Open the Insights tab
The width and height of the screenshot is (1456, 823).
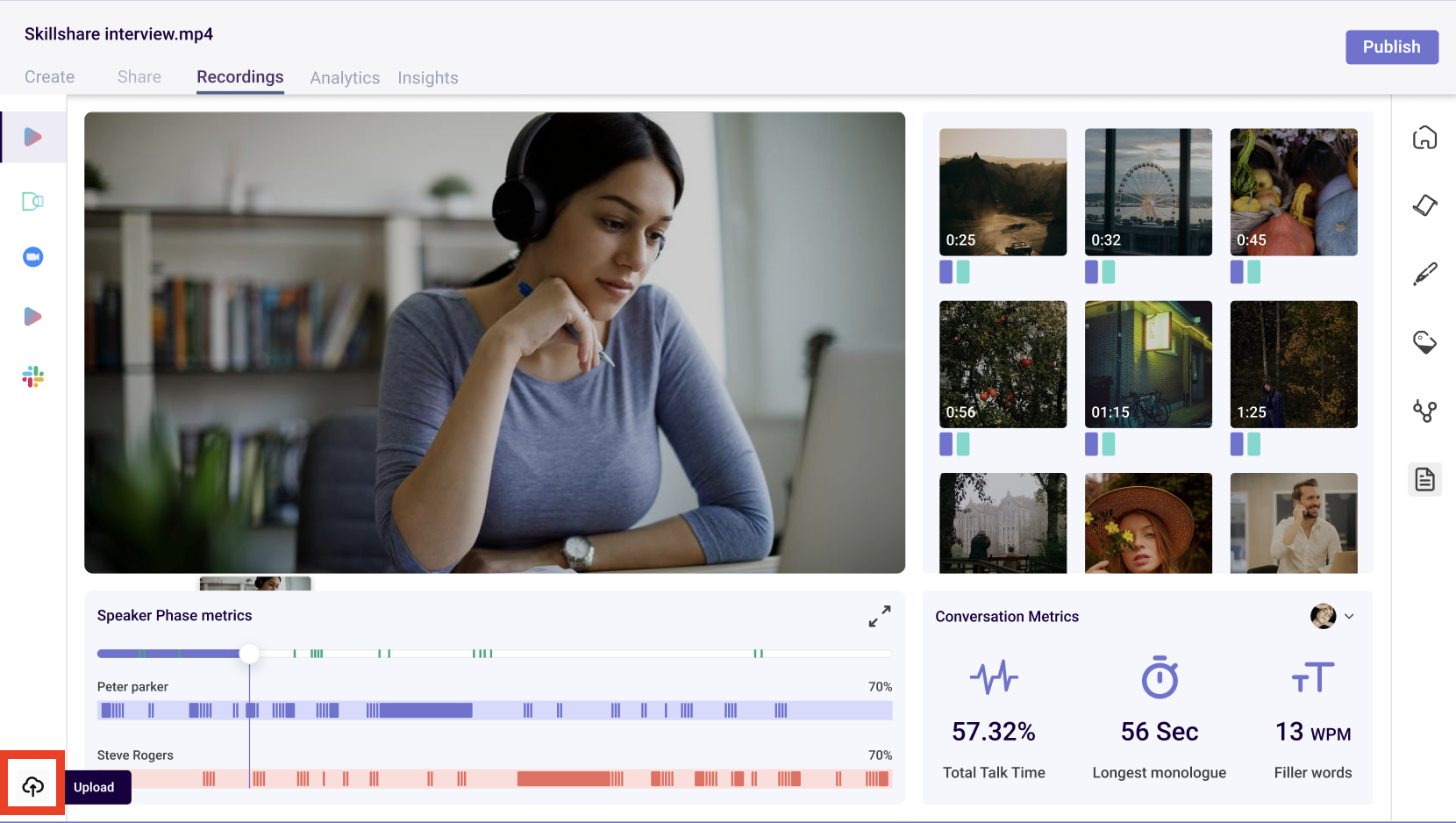[x=428, y=78]
